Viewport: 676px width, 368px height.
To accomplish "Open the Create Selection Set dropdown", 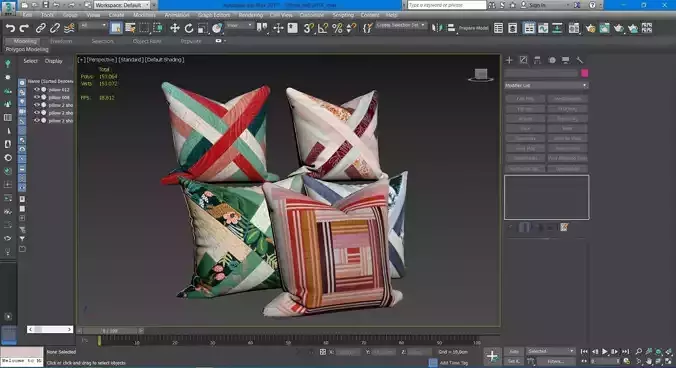I will click(x=401, y=25).
